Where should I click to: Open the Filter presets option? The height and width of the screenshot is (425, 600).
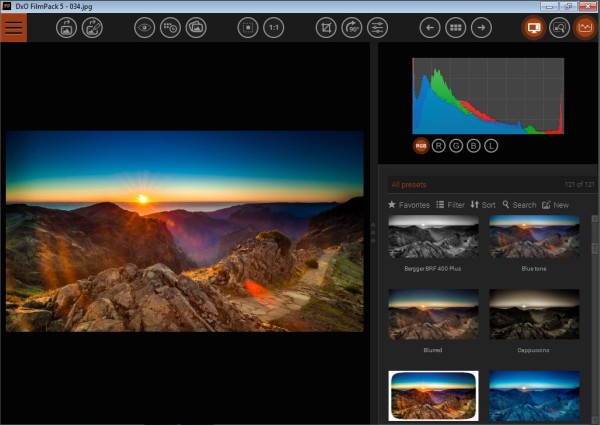tap(450, 204)
